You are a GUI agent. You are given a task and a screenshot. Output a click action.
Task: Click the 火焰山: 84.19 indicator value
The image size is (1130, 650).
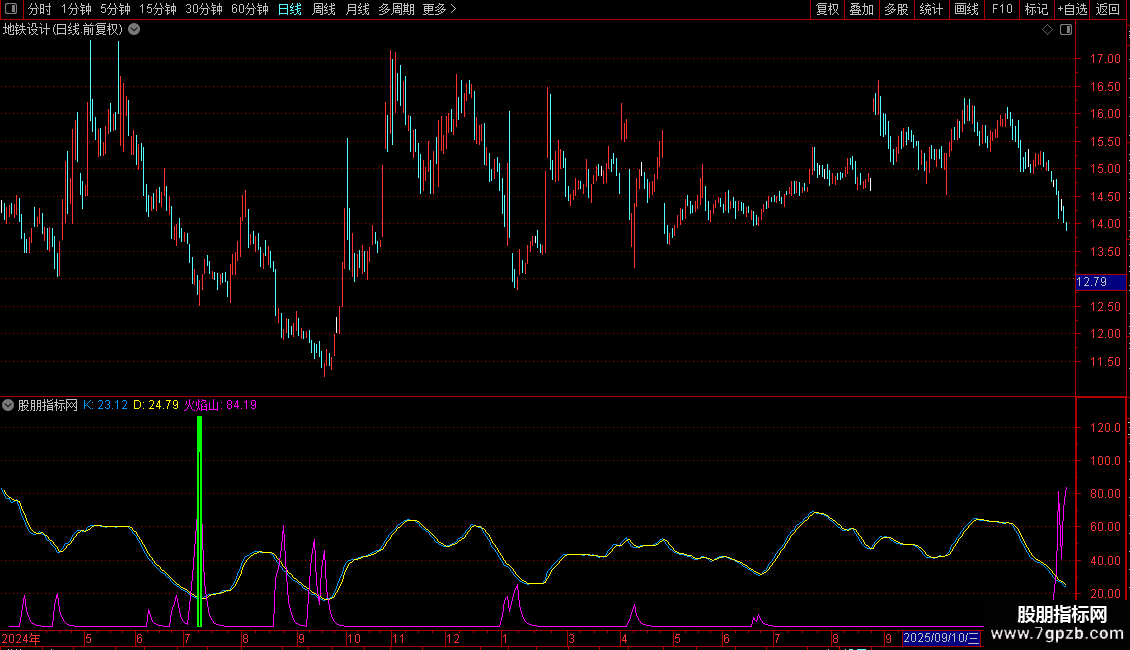[221, 405]
